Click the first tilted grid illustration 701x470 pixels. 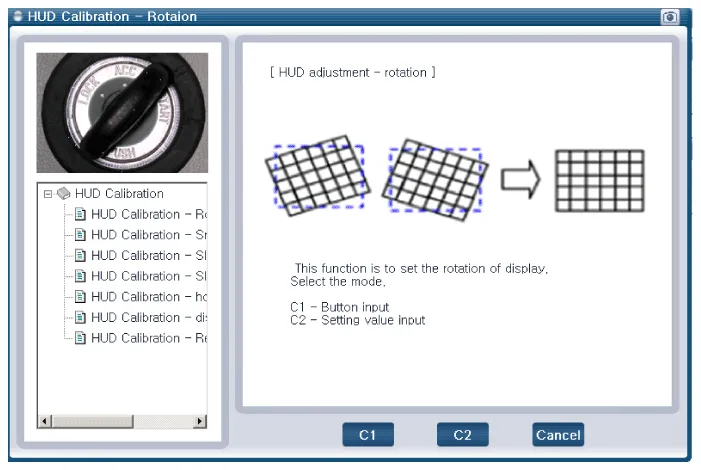click(315, 175)
